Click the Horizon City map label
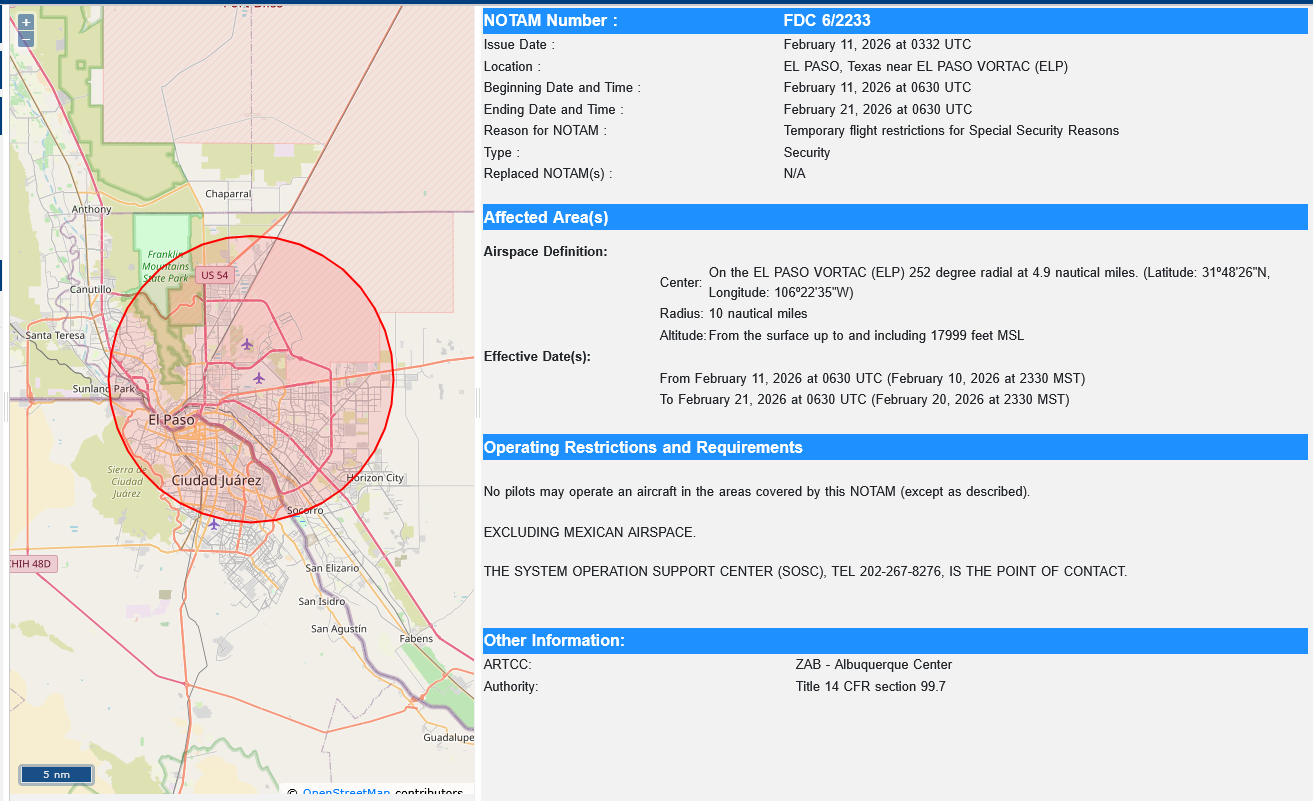 coord(375,478)
